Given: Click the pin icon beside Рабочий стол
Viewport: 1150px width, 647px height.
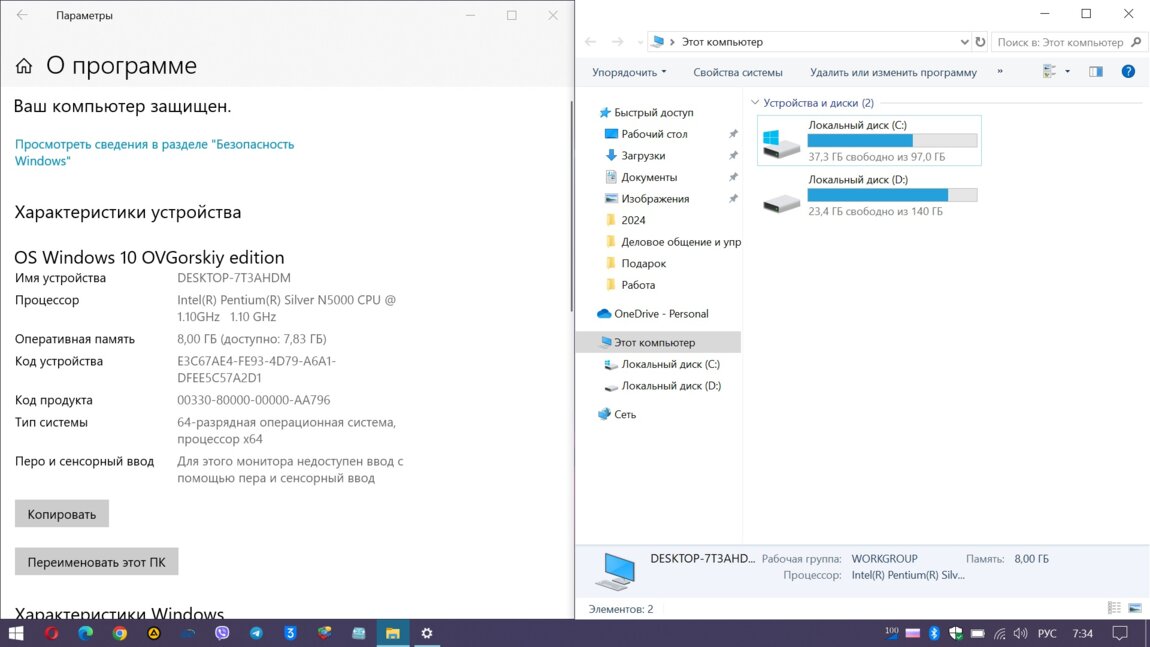Looking at the screenshot, I should (x=733, y=134).
